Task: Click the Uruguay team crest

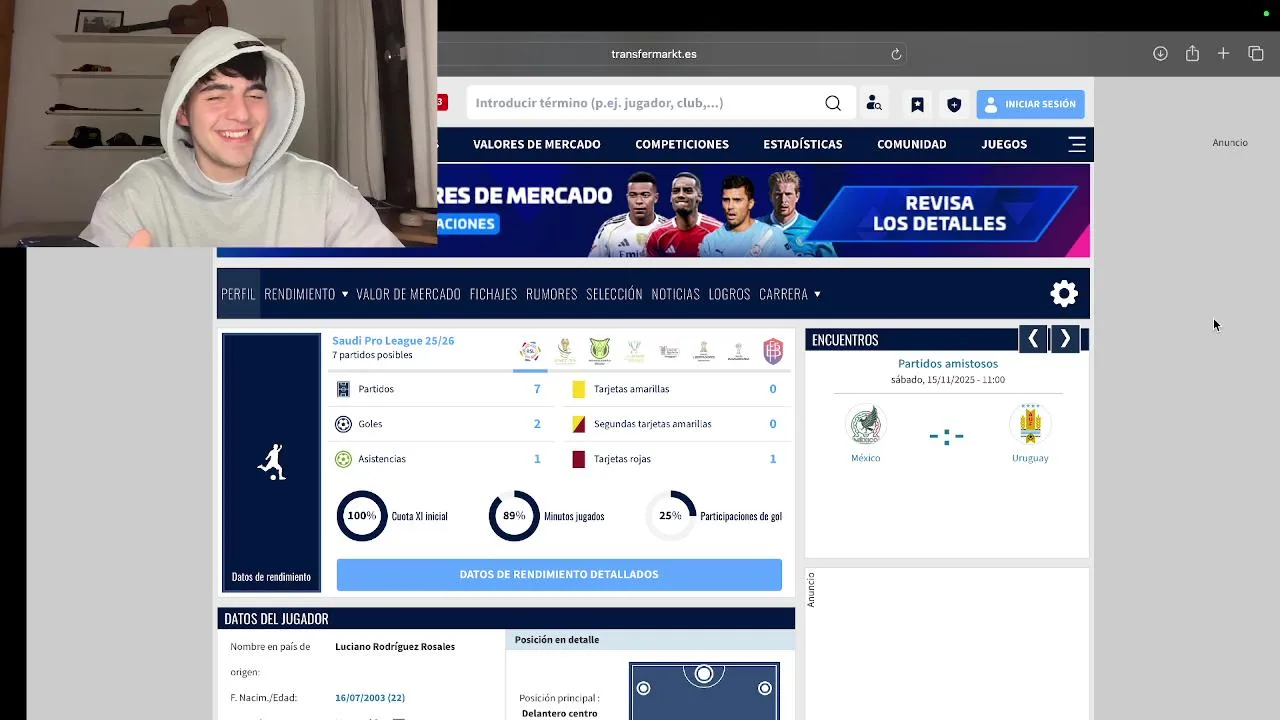Action: click(1030, 425)
